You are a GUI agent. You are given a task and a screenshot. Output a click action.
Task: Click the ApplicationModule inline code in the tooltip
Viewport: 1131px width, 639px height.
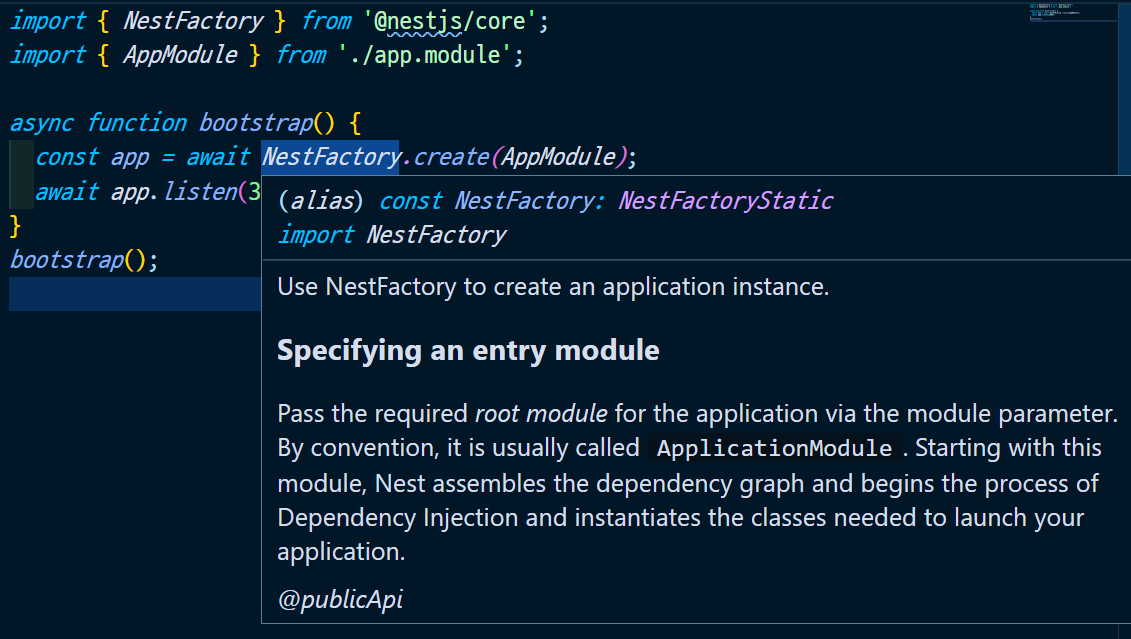pyautogui.click(x=774, y=448)
